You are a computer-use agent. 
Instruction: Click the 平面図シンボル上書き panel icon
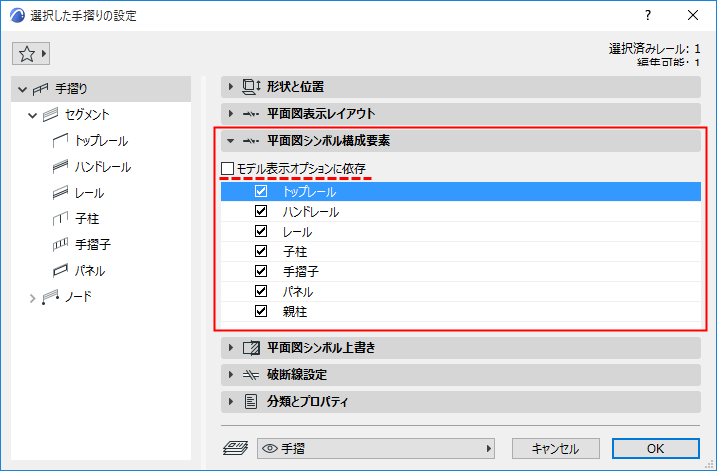(x=251, y=348)
